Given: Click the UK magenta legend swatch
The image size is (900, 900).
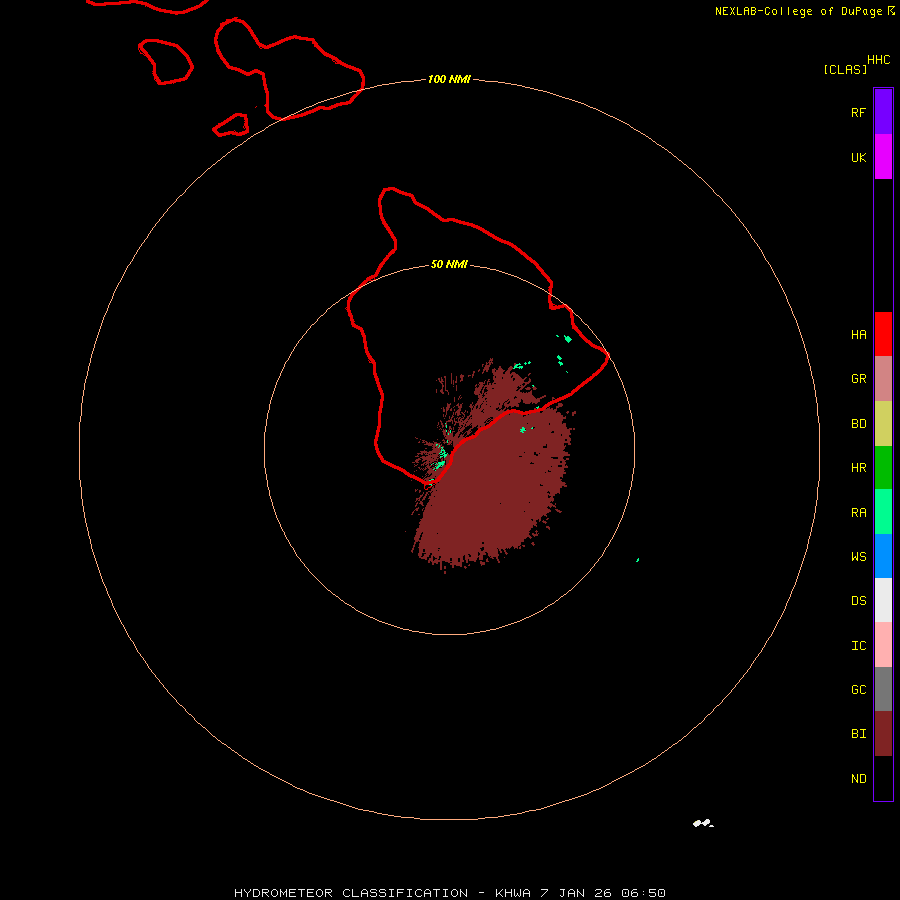Looking at the screenshot, I should click(883, 156).
